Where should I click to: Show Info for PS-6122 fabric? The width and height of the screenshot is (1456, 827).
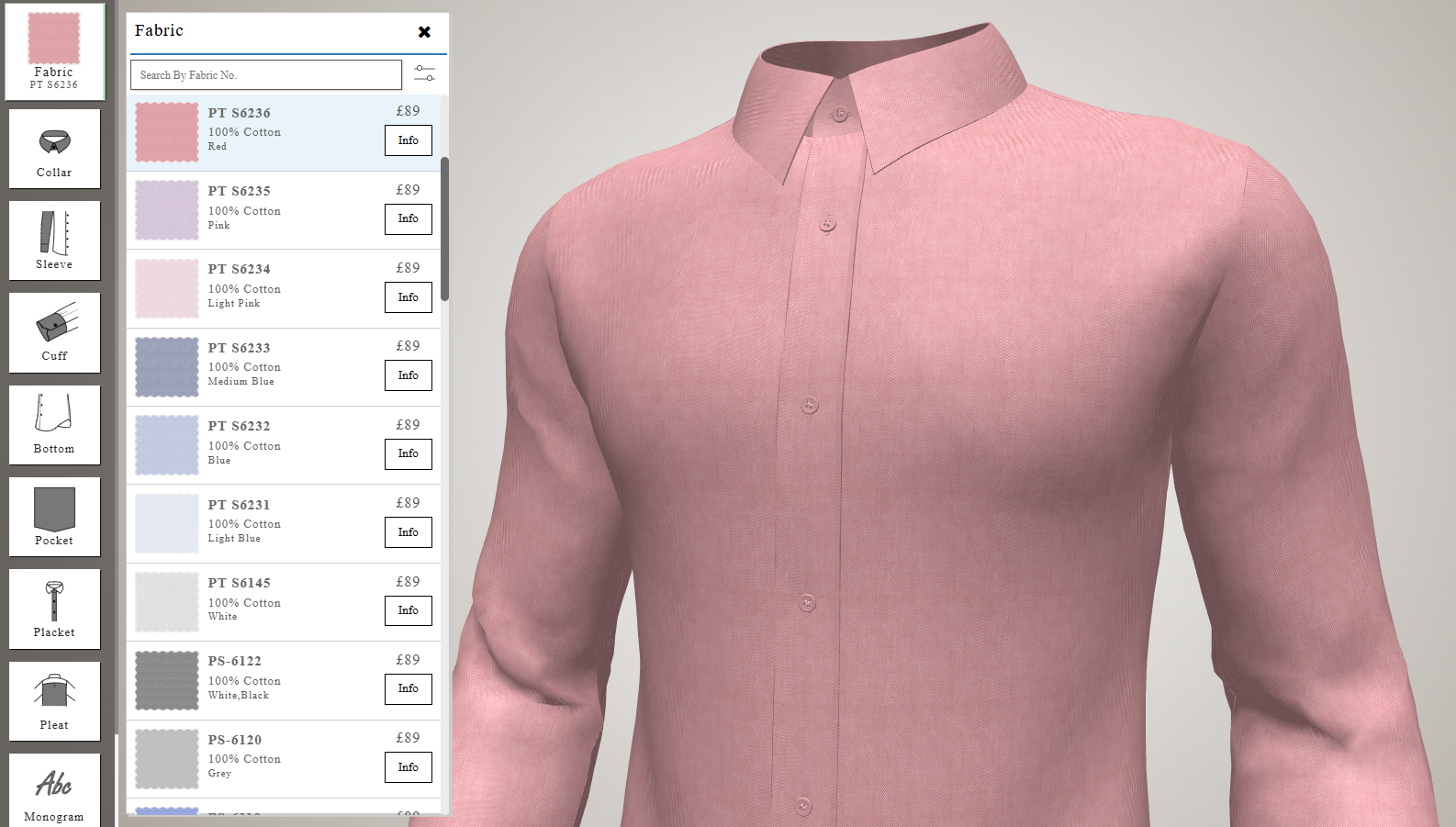409,689
